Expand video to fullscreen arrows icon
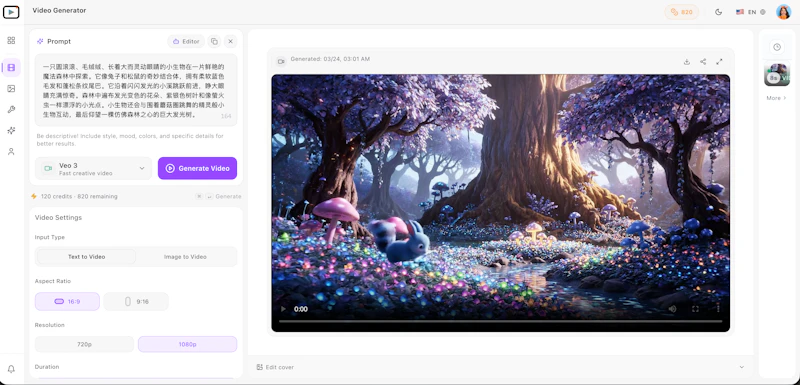Image resolution: width=800 pixels, height=385 pixels. [x=719, y=62]
